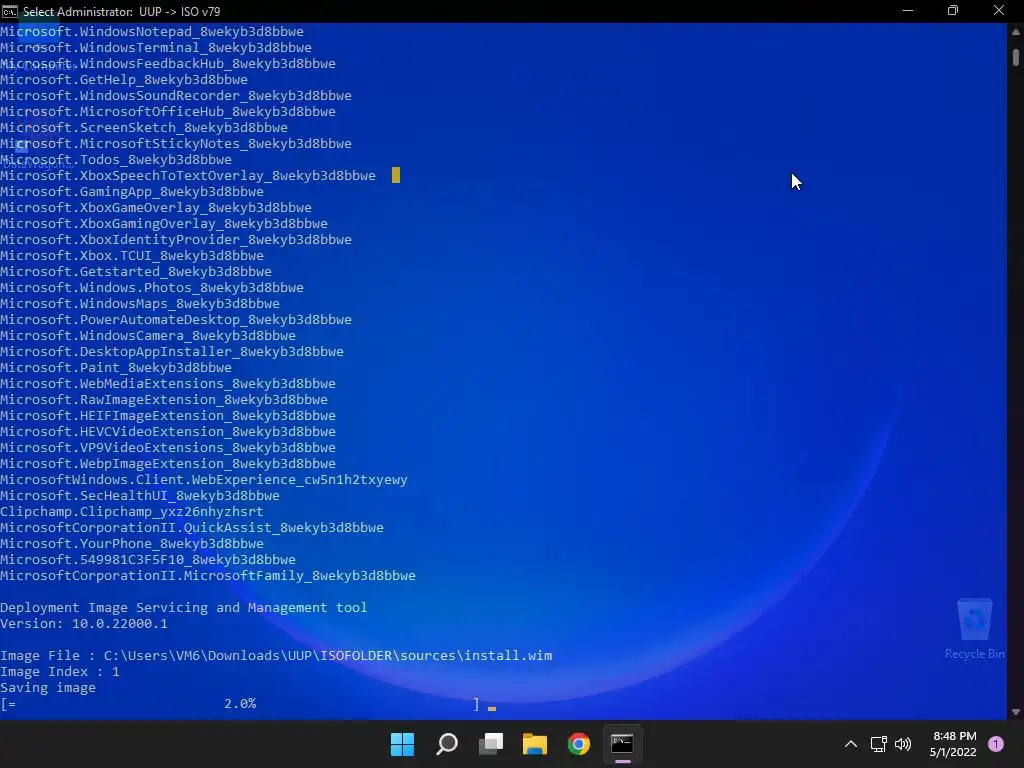Click the Saving image status line

tap(48, 688)
